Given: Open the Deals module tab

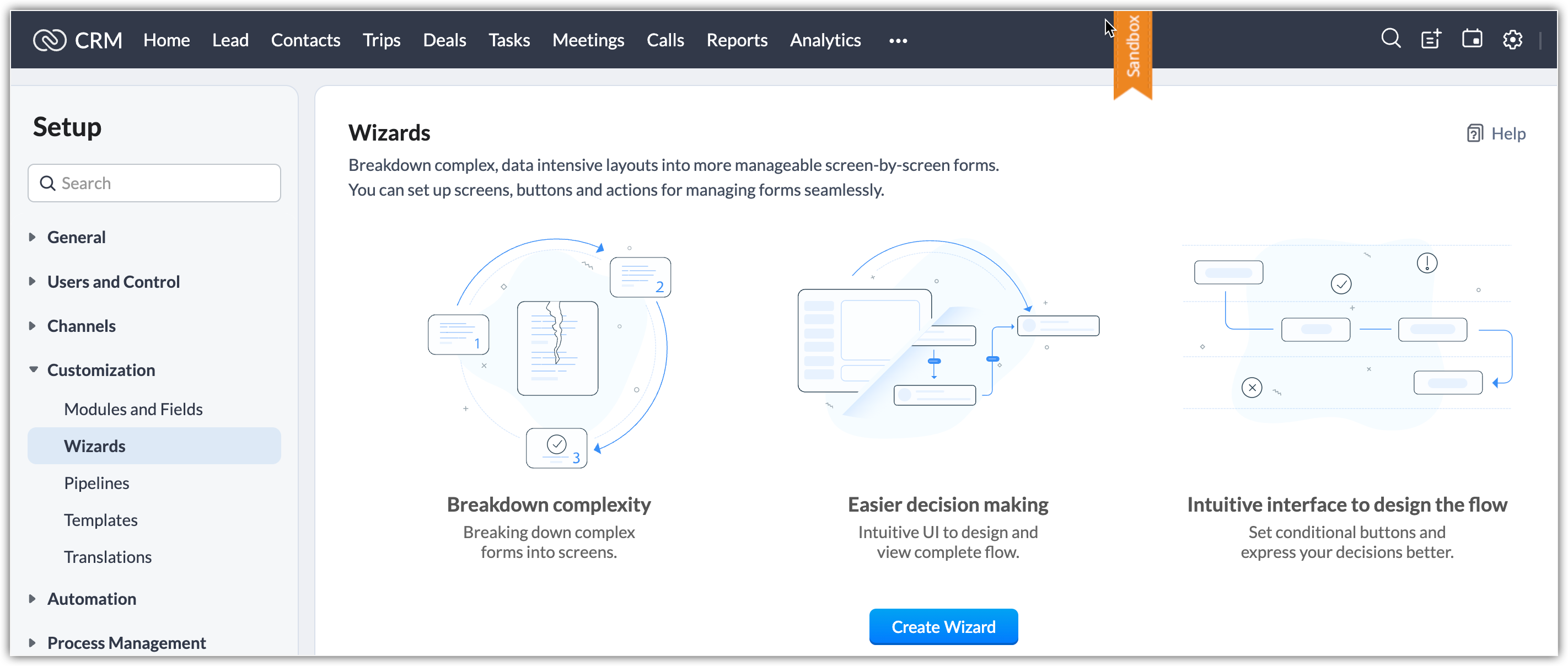Looking at the screenshot, I should [444, 40].
